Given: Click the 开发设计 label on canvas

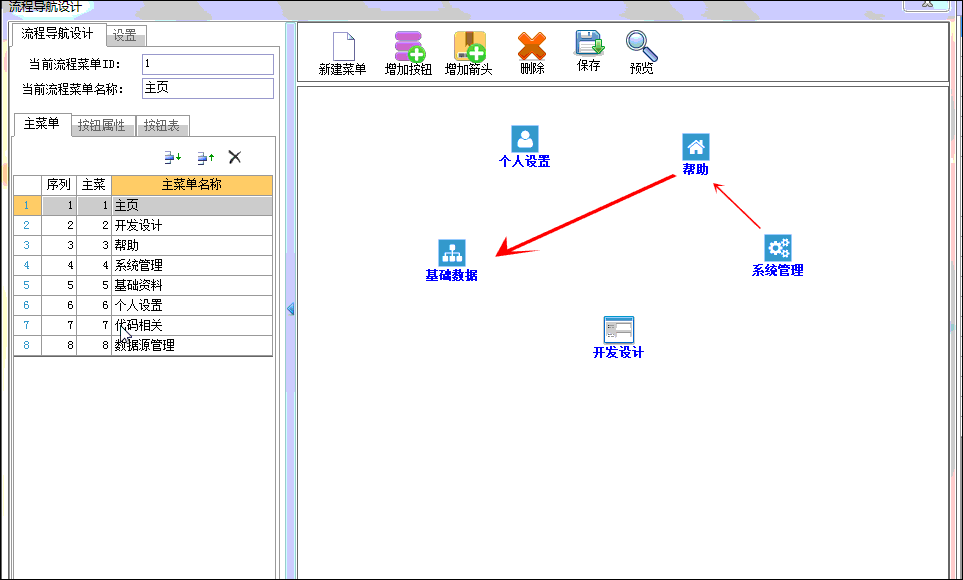Looking at the screenshot, I should [x=618, y=353].
